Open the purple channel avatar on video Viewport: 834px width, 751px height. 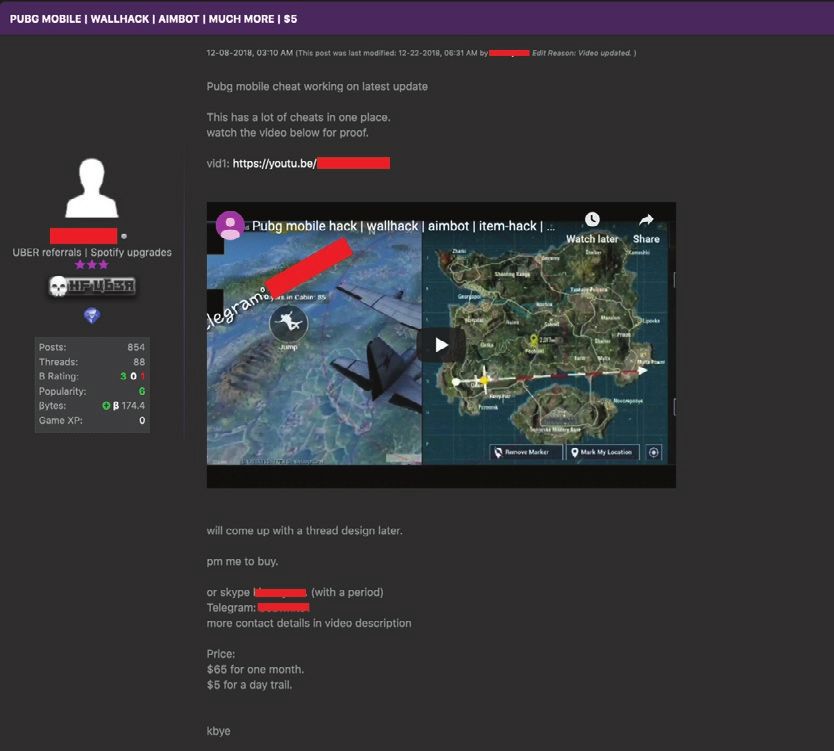click(230, 225)
